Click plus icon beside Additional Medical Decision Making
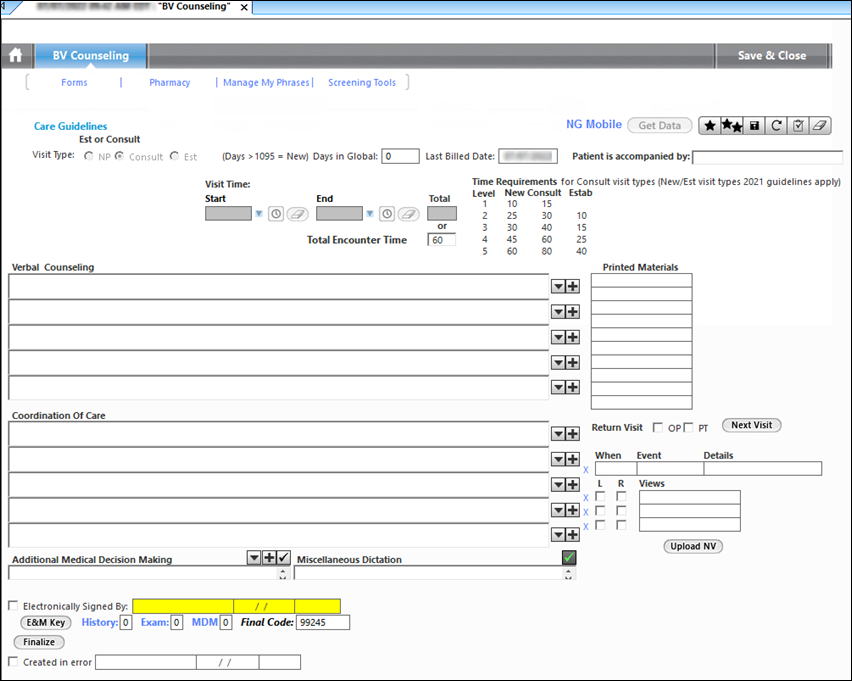The image size is (852, 681). point(269,557)
